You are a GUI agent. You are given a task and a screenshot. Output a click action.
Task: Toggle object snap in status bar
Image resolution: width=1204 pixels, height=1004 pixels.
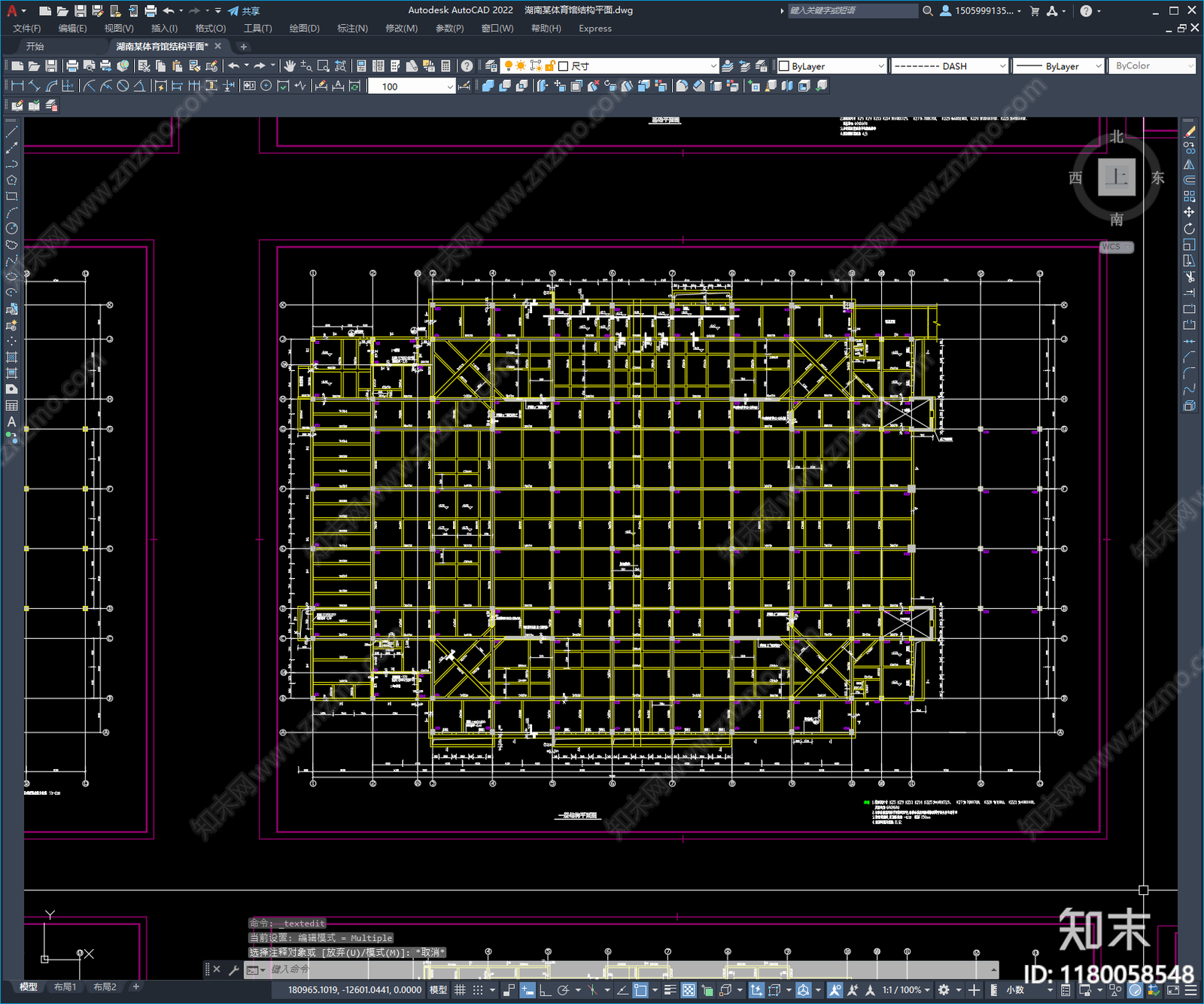(x=640, y=990)
